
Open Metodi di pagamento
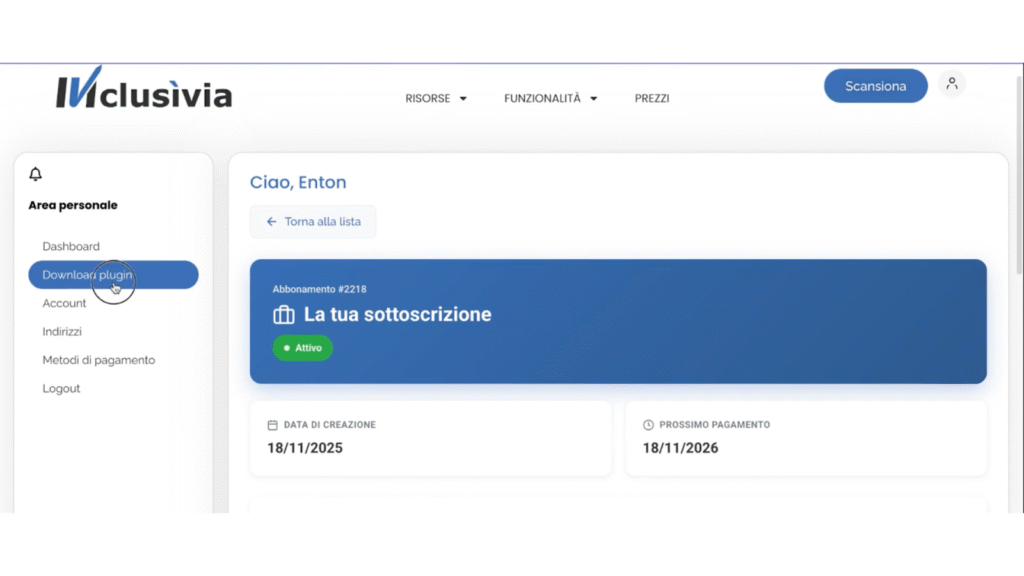99,360
